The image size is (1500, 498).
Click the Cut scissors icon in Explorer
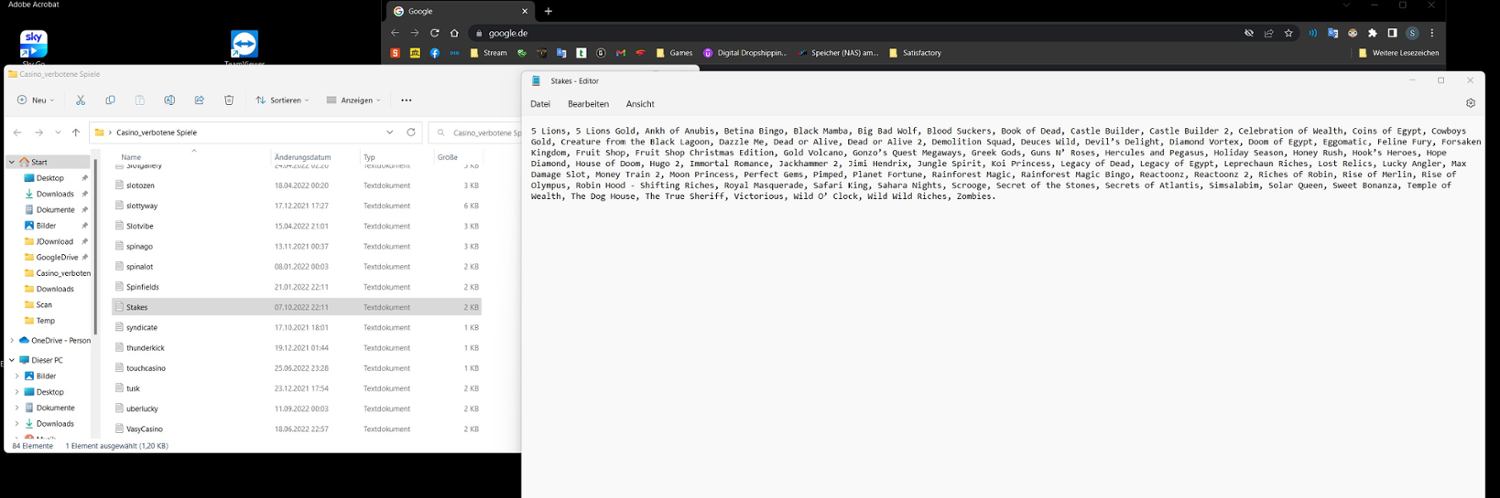(80, 100)
